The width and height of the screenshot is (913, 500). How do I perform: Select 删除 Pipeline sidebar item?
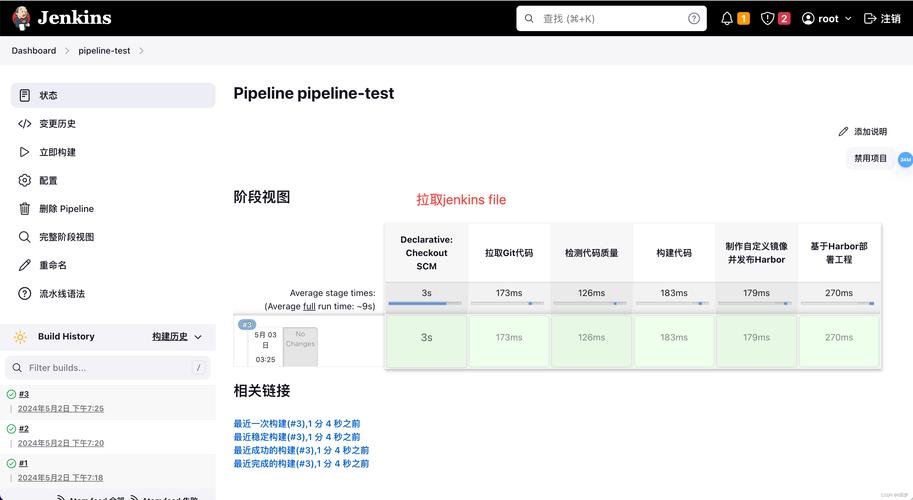click(x=113, y=208)
